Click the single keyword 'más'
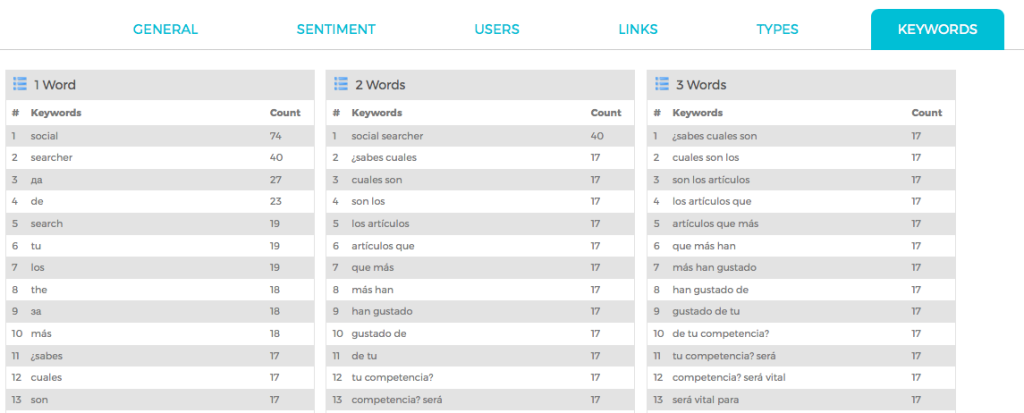Image resolution: width=1024 pixels, height=413 pixels. point(41,334)
